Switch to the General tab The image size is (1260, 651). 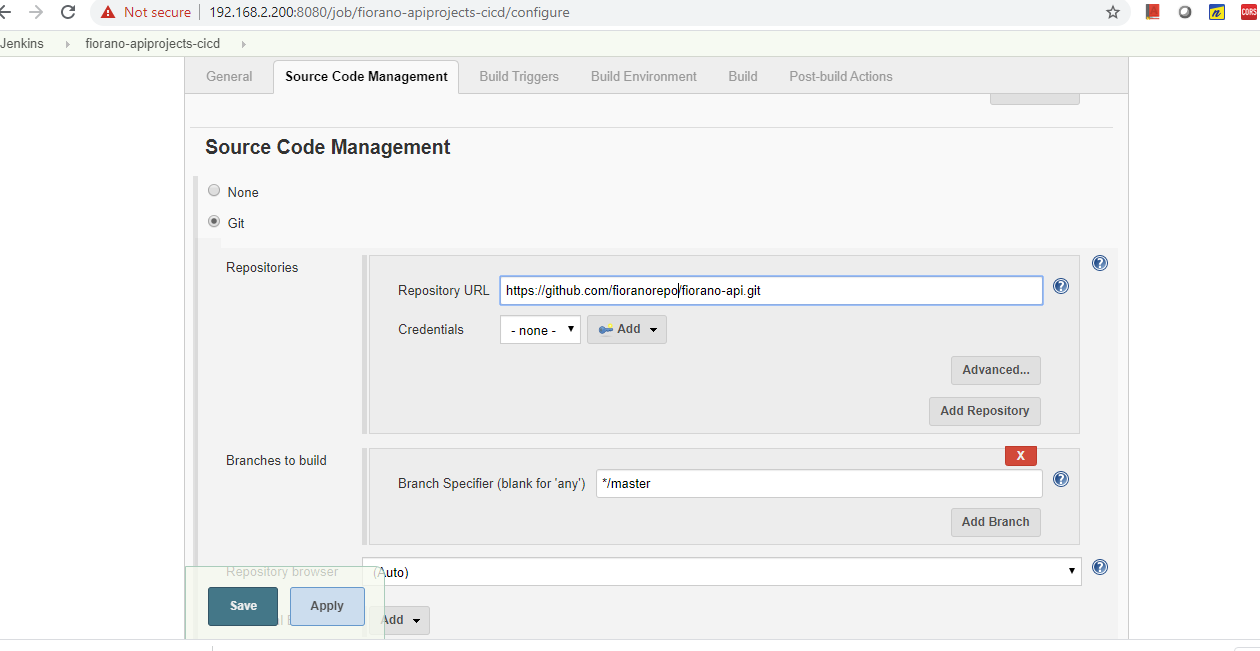[229, 76]
